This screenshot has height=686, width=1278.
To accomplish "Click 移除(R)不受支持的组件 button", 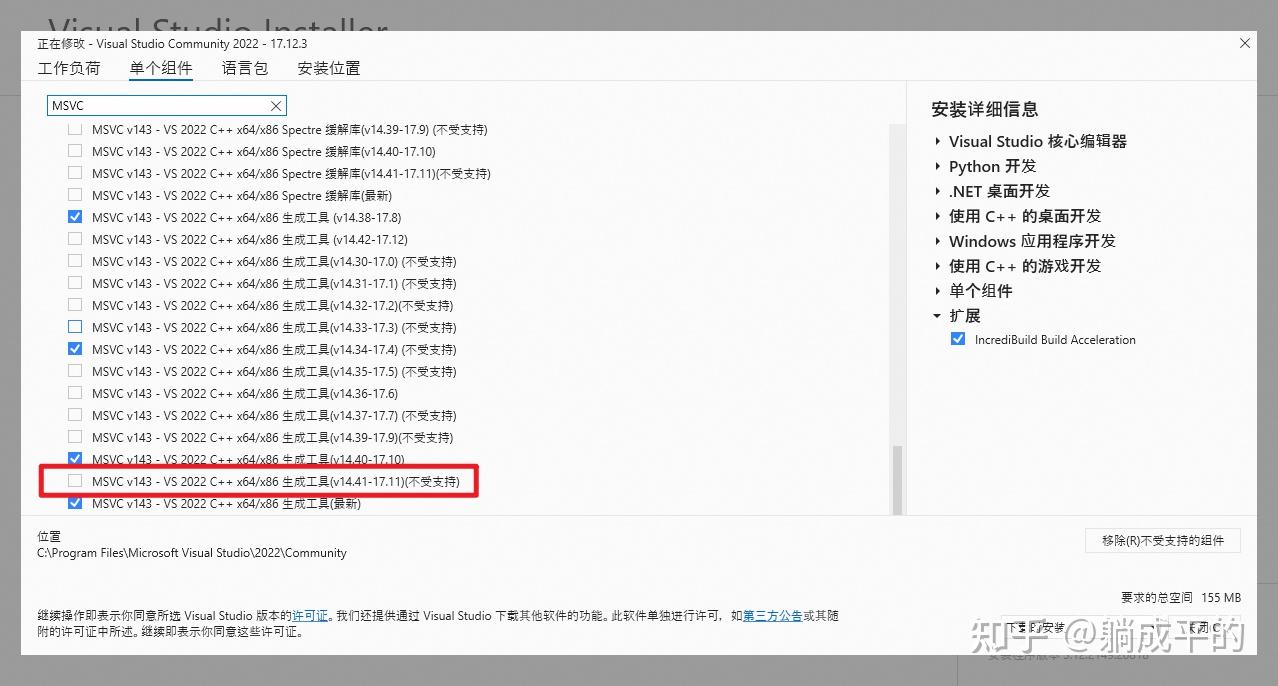I will point(1162,540).
